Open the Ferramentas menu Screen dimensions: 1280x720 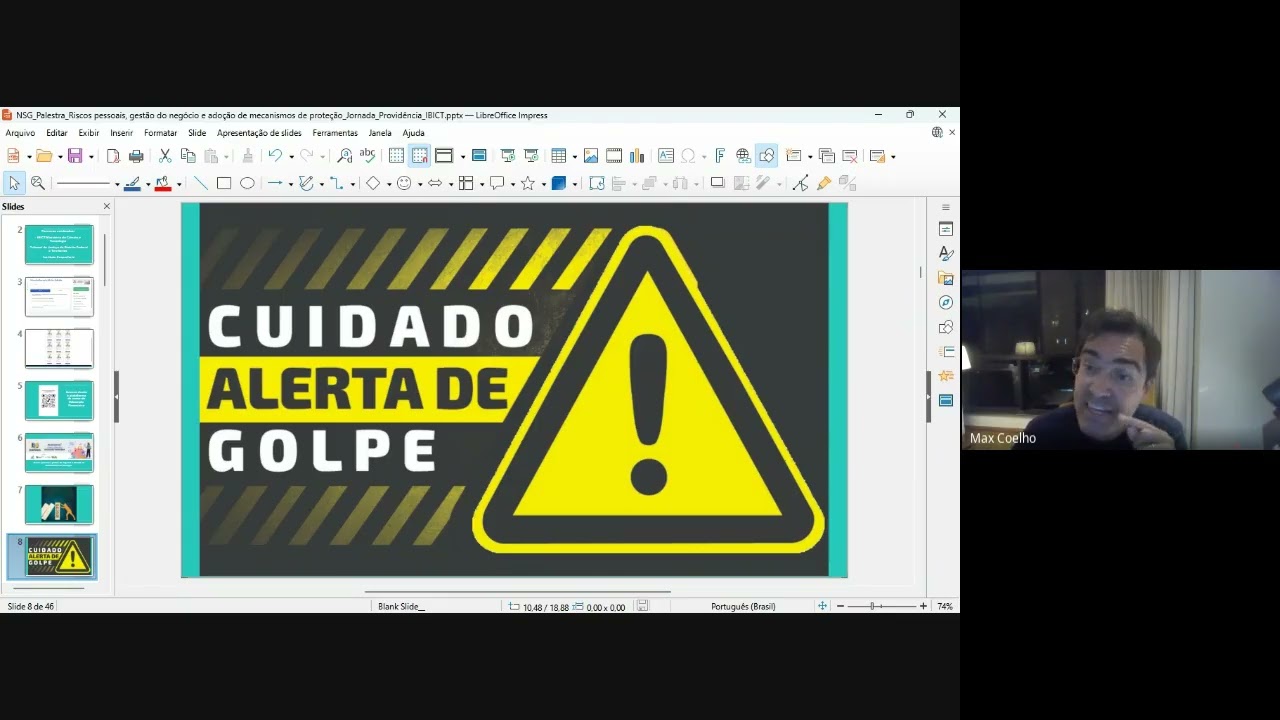(x=335, y=133)
